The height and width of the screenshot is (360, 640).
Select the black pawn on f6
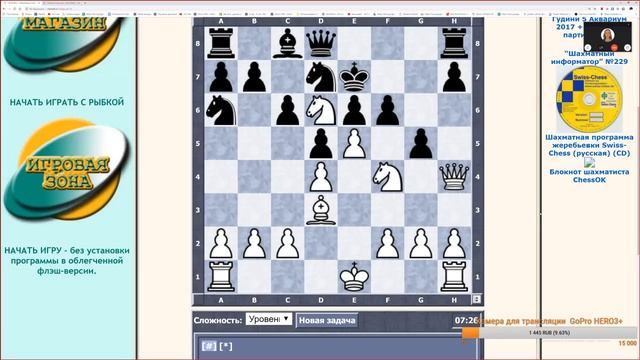[388, 110]
